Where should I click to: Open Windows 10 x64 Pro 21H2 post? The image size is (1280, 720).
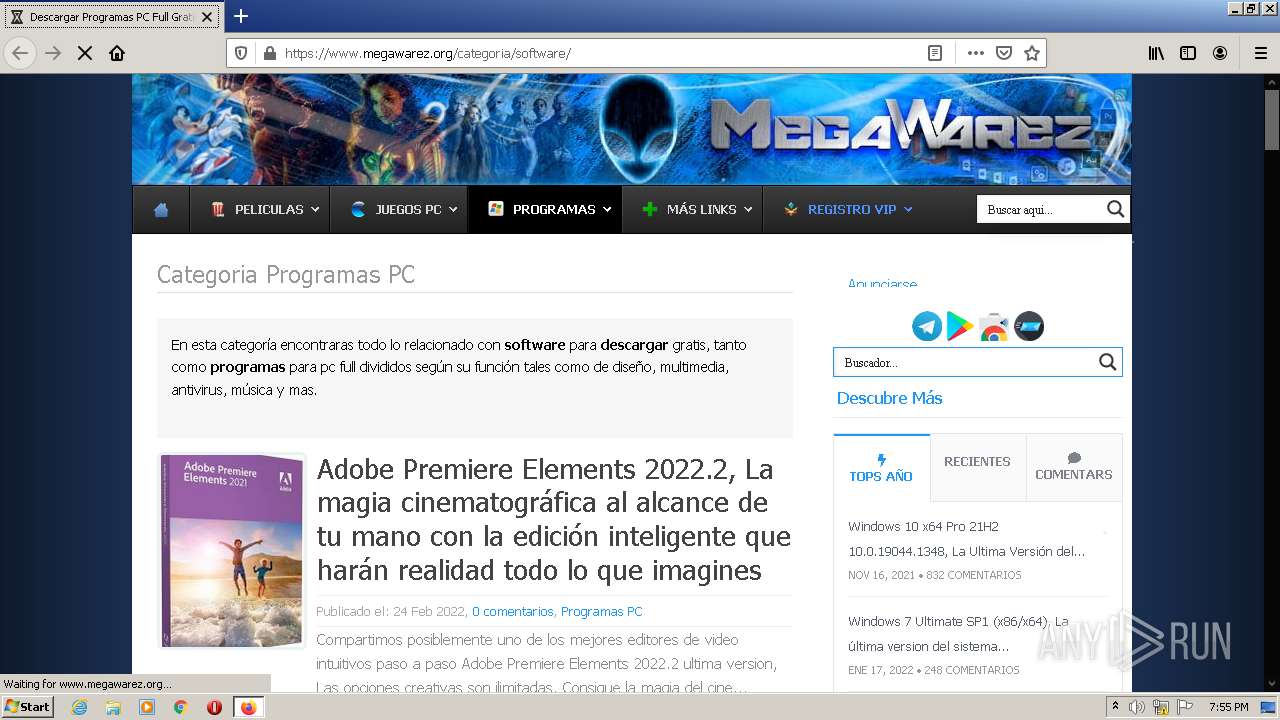966,539
